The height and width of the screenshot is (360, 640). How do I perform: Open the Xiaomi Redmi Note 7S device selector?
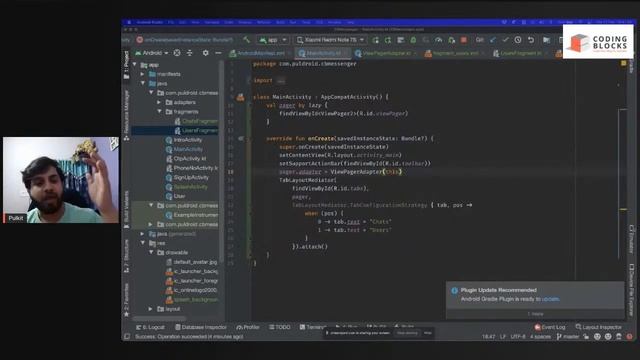click(x=330, y=40)
